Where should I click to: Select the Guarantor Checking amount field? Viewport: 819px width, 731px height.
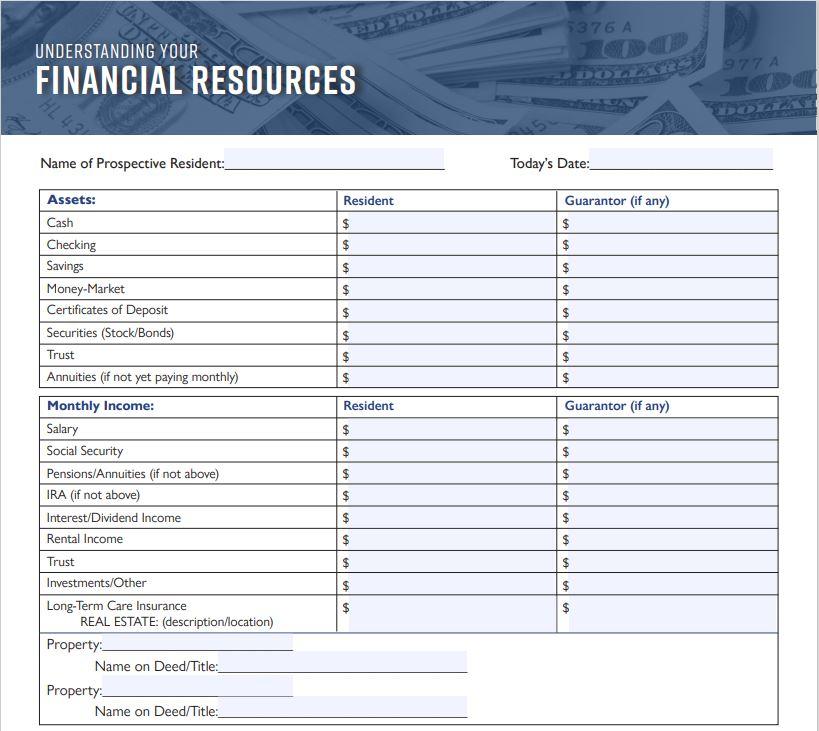(673, 245)
